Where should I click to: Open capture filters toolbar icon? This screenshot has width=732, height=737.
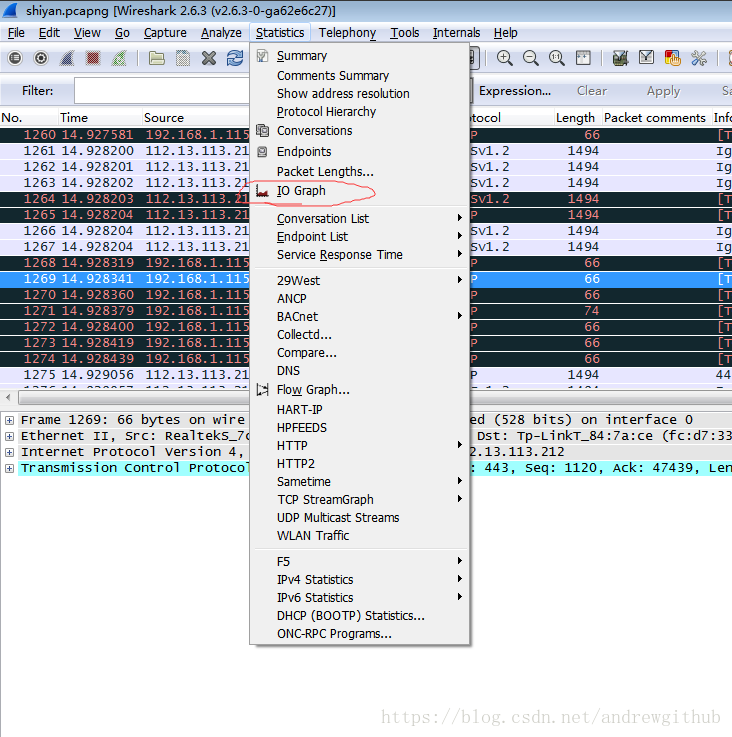(x=621, y=58)
